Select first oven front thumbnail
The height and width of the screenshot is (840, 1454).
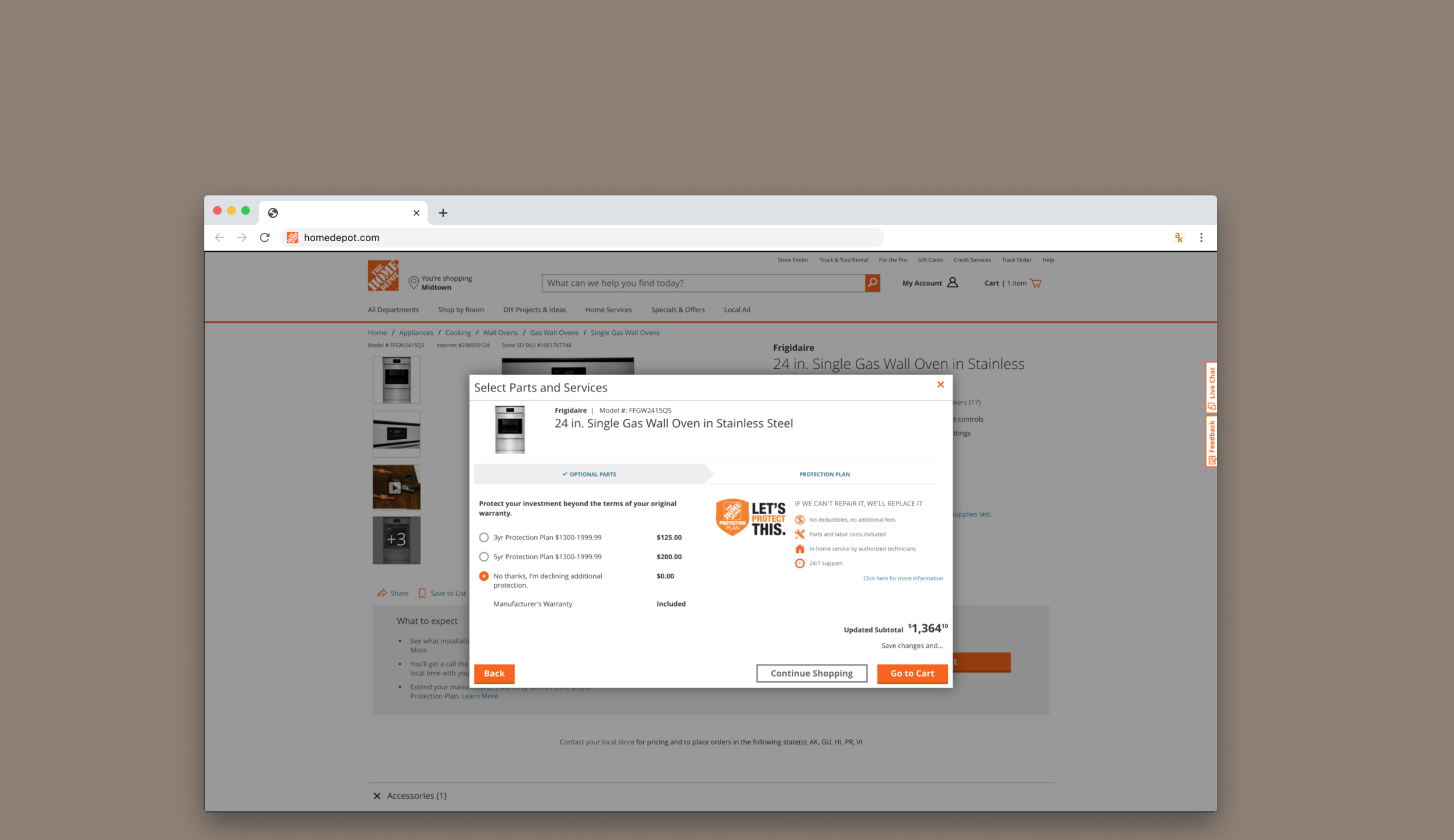pyautogui.click(x=396, y=380)
